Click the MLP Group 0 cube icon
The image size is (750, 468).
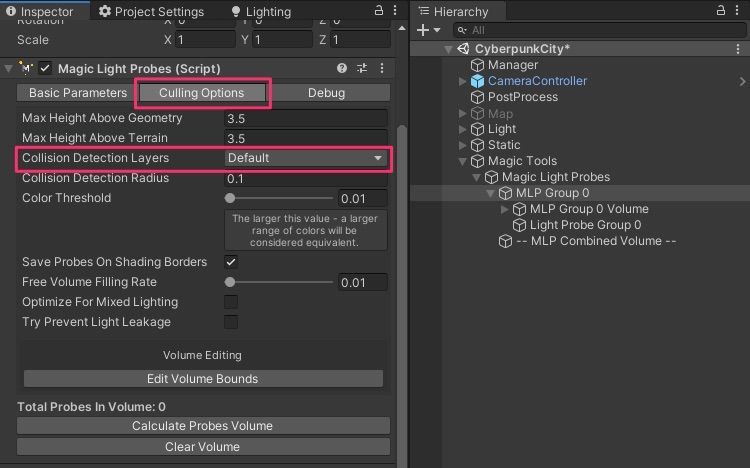[x=505, y=193]
